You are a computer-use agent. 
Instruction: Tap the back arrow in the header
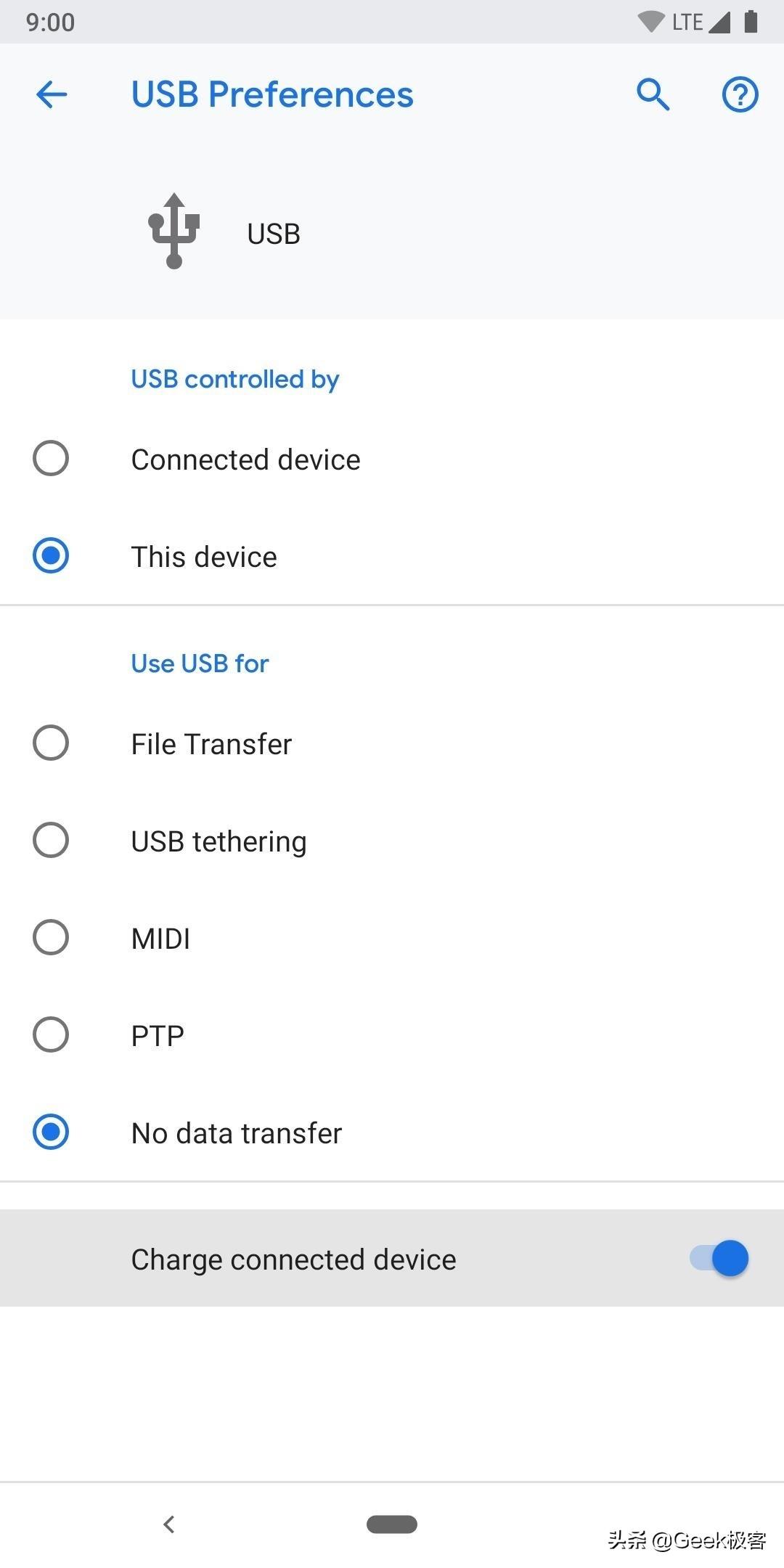click(52, 94)
